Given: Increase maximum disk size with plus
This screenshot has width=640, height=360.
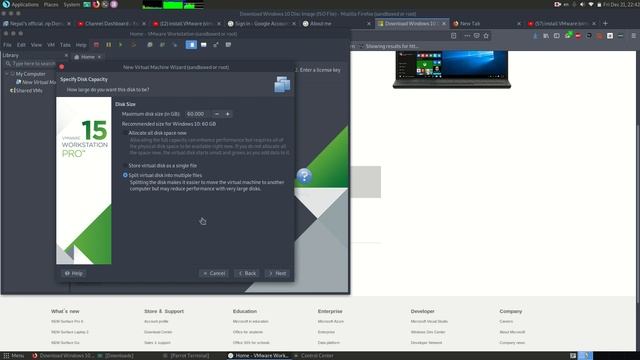Looking at the screenshot, I should pos(228,114).
